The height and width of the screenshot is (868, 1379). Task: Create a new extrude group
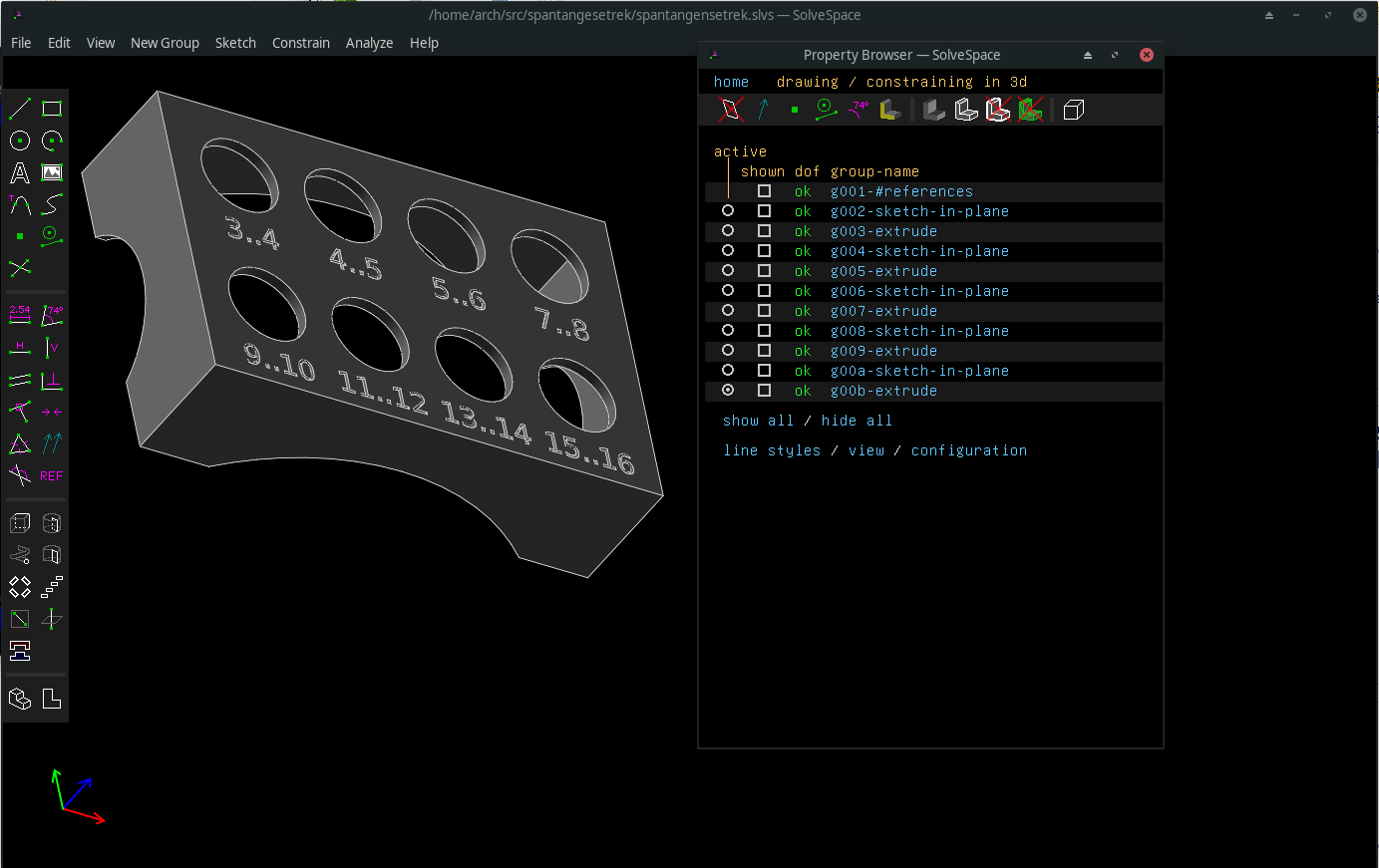pyautogui.click(x=20, y=523)
